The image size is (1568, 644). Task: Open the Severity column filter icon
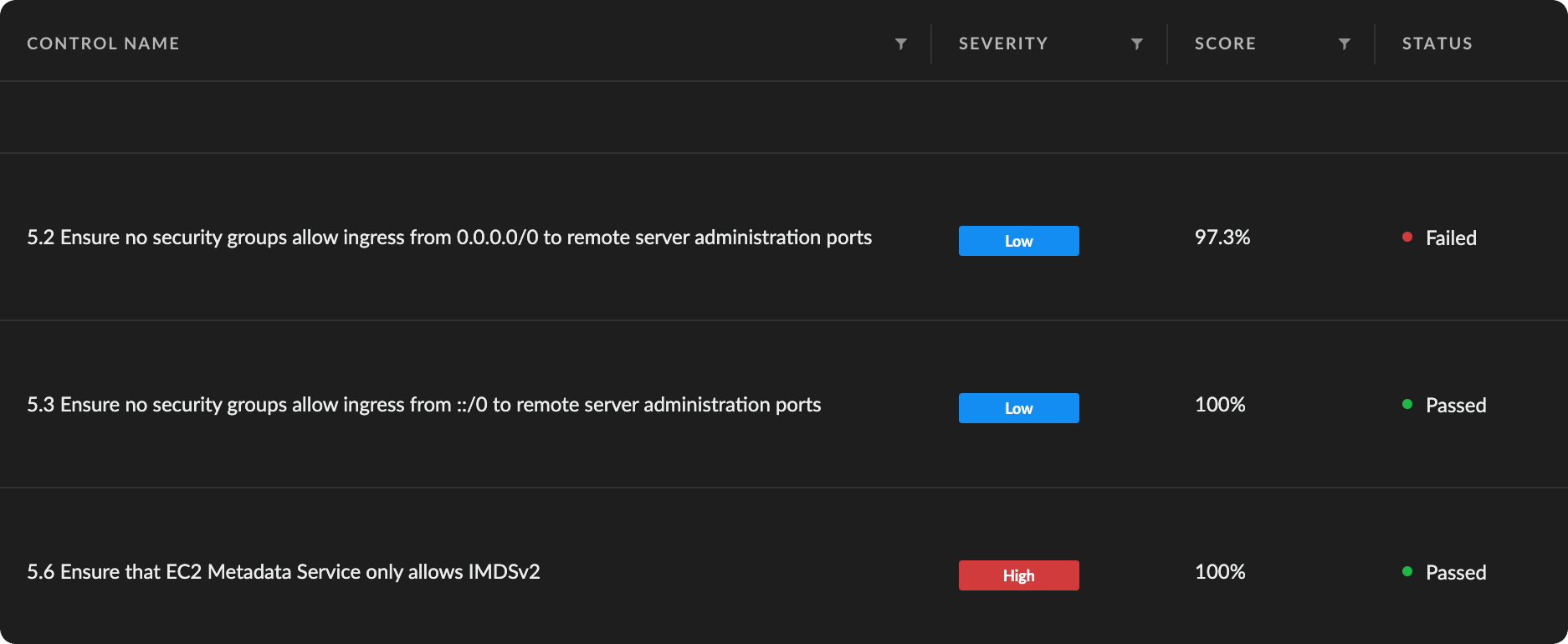1137,44
